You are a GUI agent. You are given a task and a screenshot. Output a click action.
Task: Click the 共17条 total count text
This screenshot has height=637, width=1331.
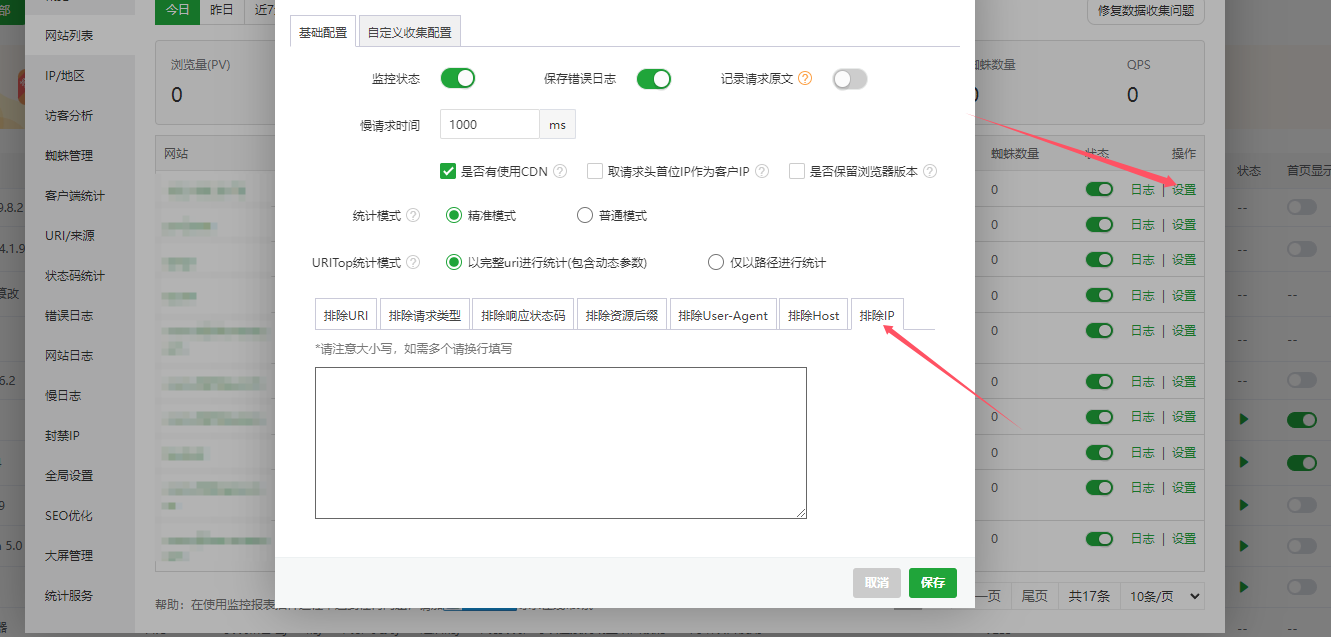point(1089,596)
